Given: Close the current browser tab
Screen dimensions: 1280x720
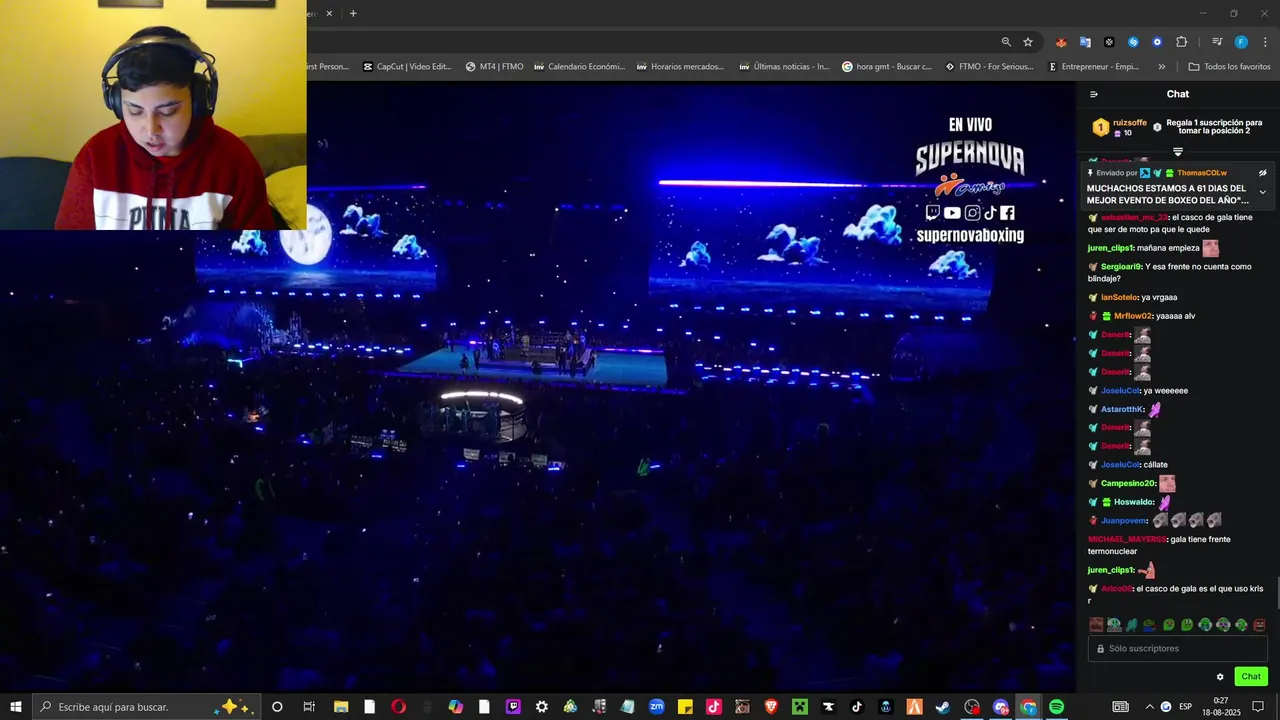Looking at the screenshot, I should point(328,13).
